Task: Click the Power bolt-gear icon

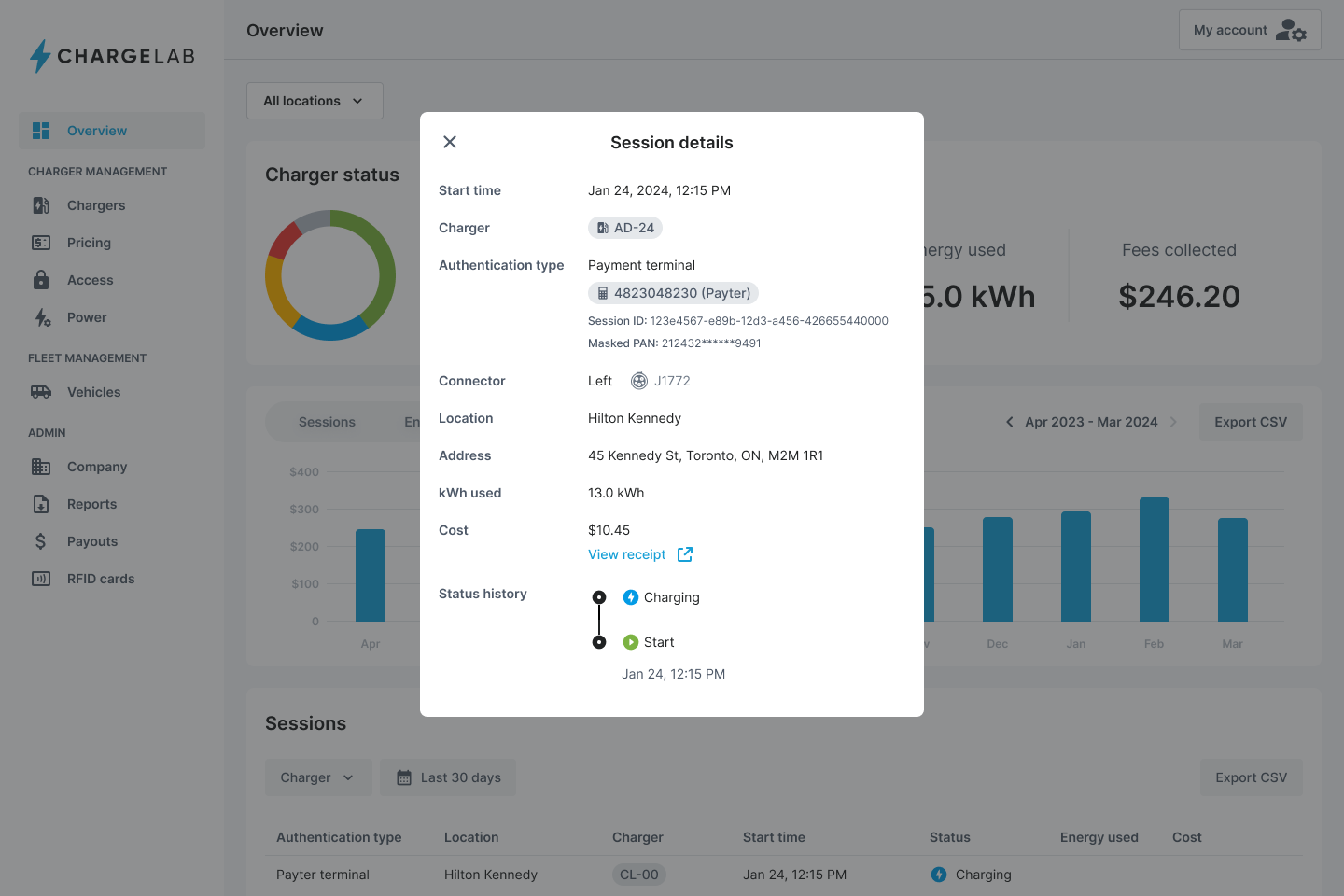Action: point(42,317)
